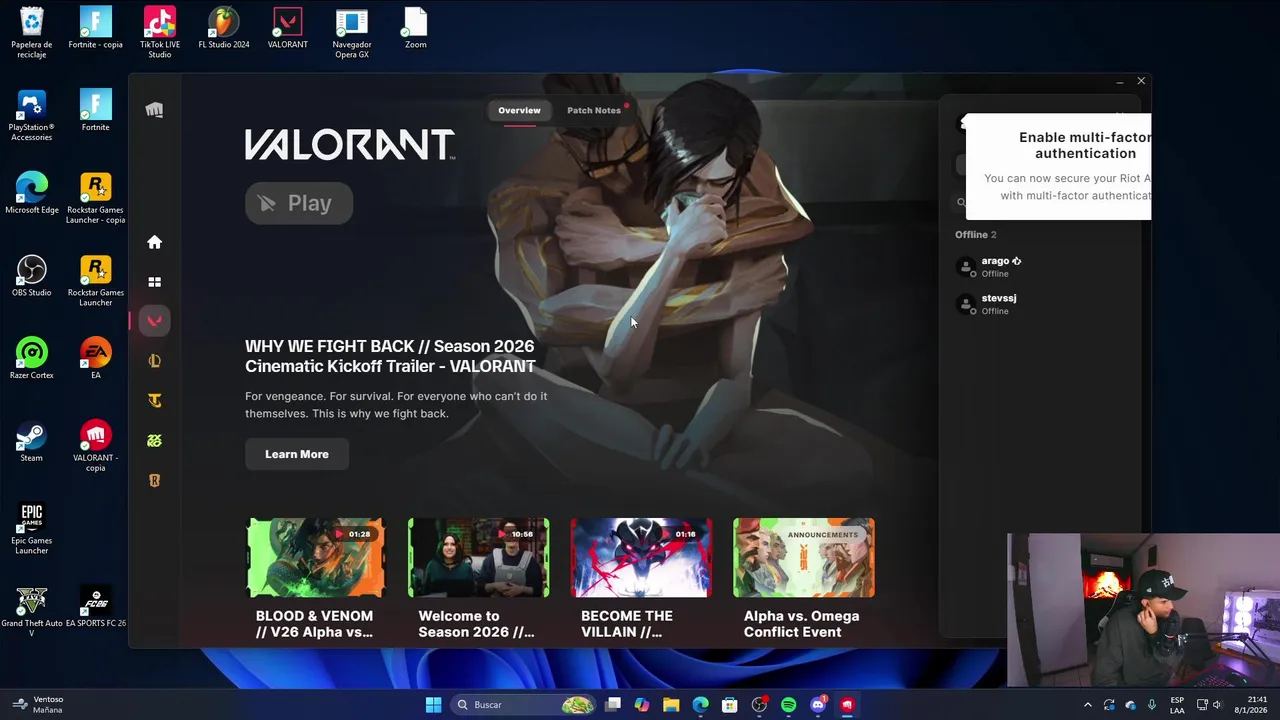Open the Fortnite - copia desktop shortcut

[96, 28]
